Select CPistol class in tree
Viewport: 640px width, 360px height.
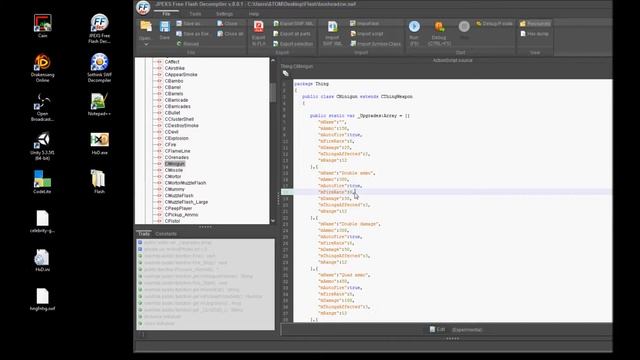coord(172,221)
